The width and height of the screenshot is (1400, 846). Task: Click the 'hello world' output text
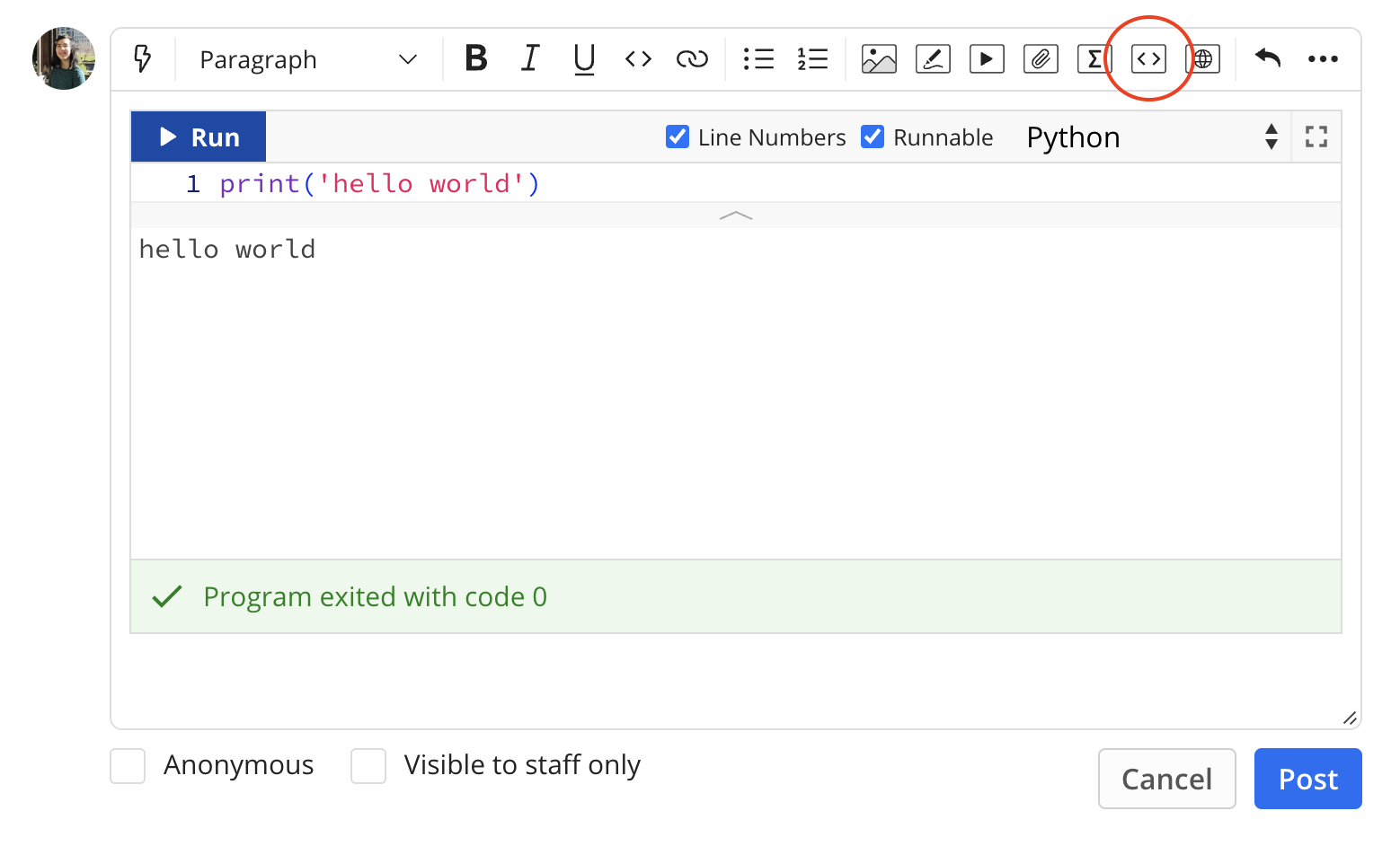(x=227, y=250)
